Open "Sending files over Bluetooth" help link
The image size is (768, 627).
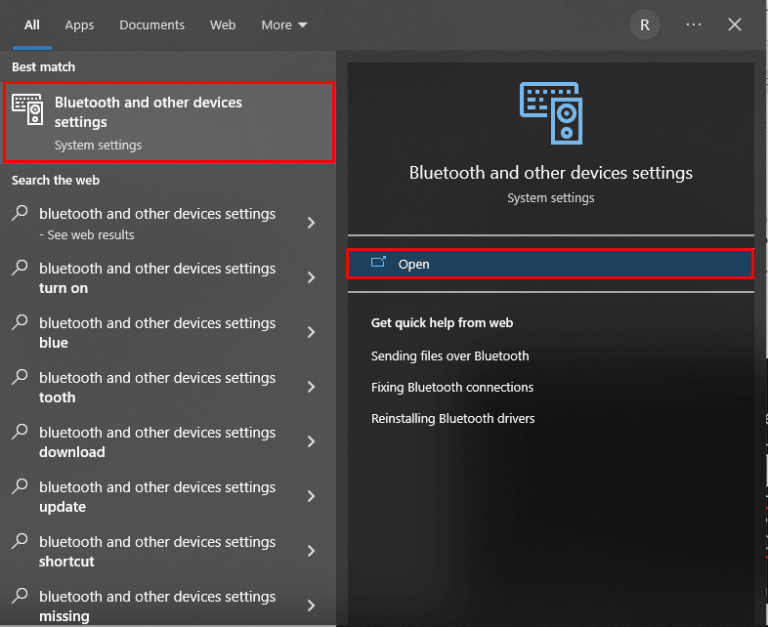450,356
